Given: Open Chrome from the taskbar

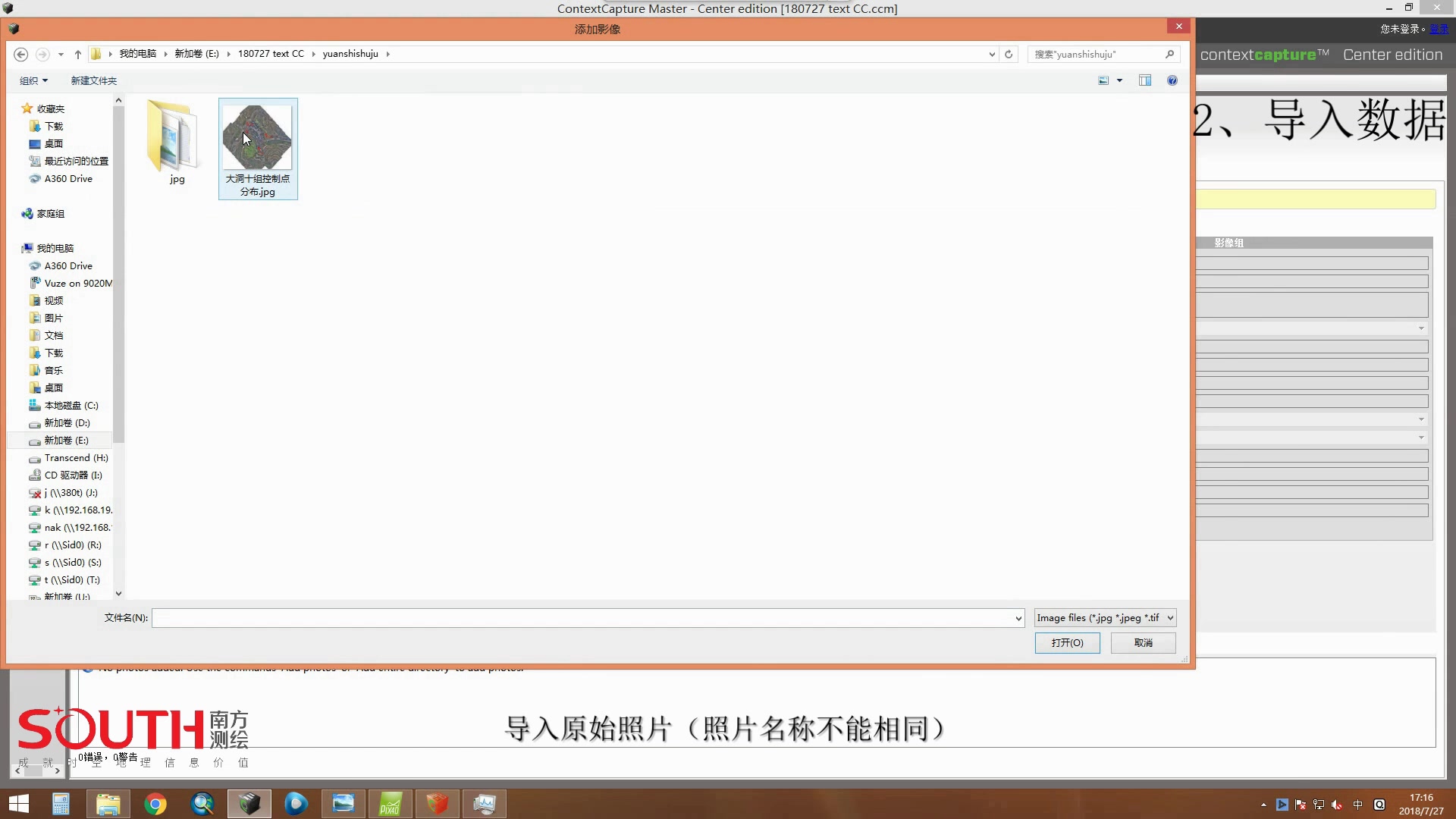Looking at the screenshot, I should point(155,804).
